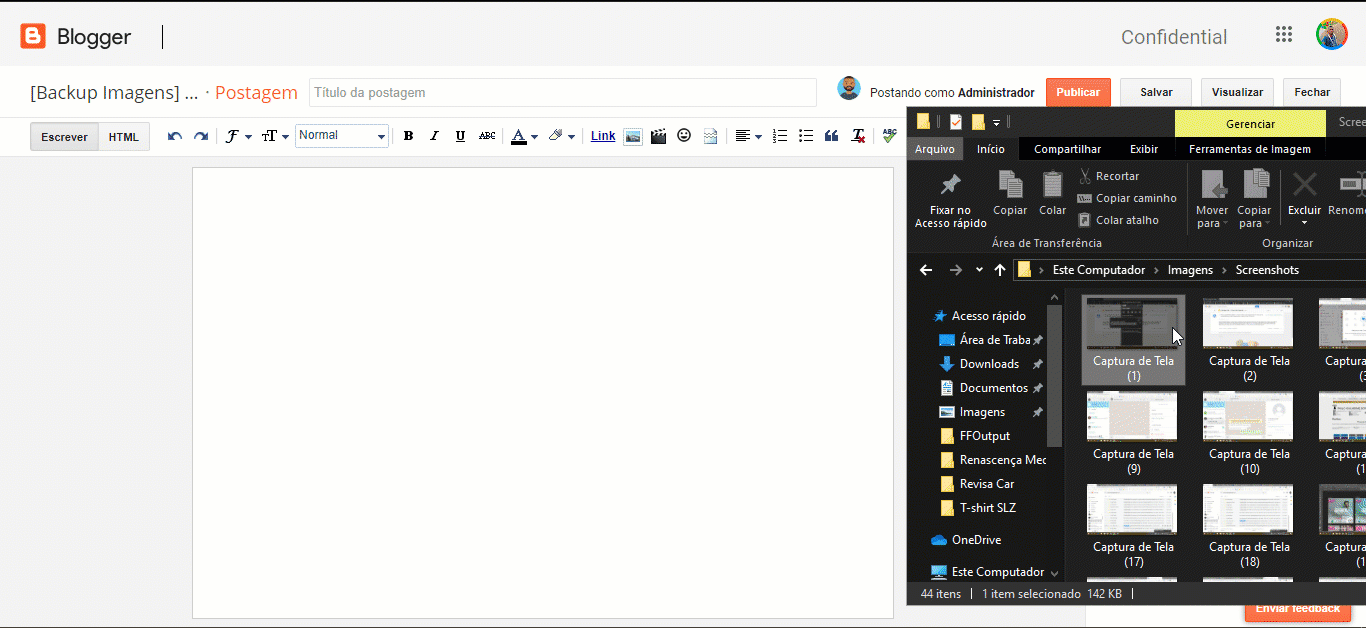Select Captura de Tela (2) thumbnail

pos(1249,339)
